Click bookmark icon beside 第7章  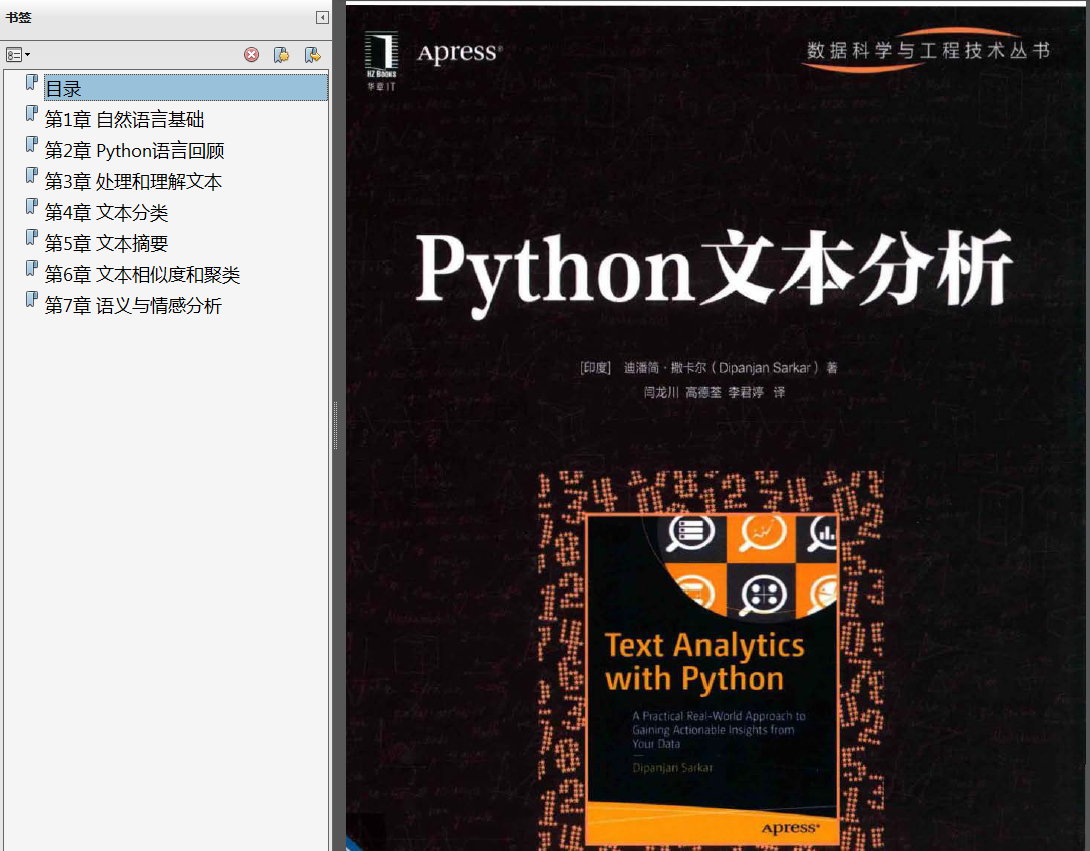click(31, 299)
